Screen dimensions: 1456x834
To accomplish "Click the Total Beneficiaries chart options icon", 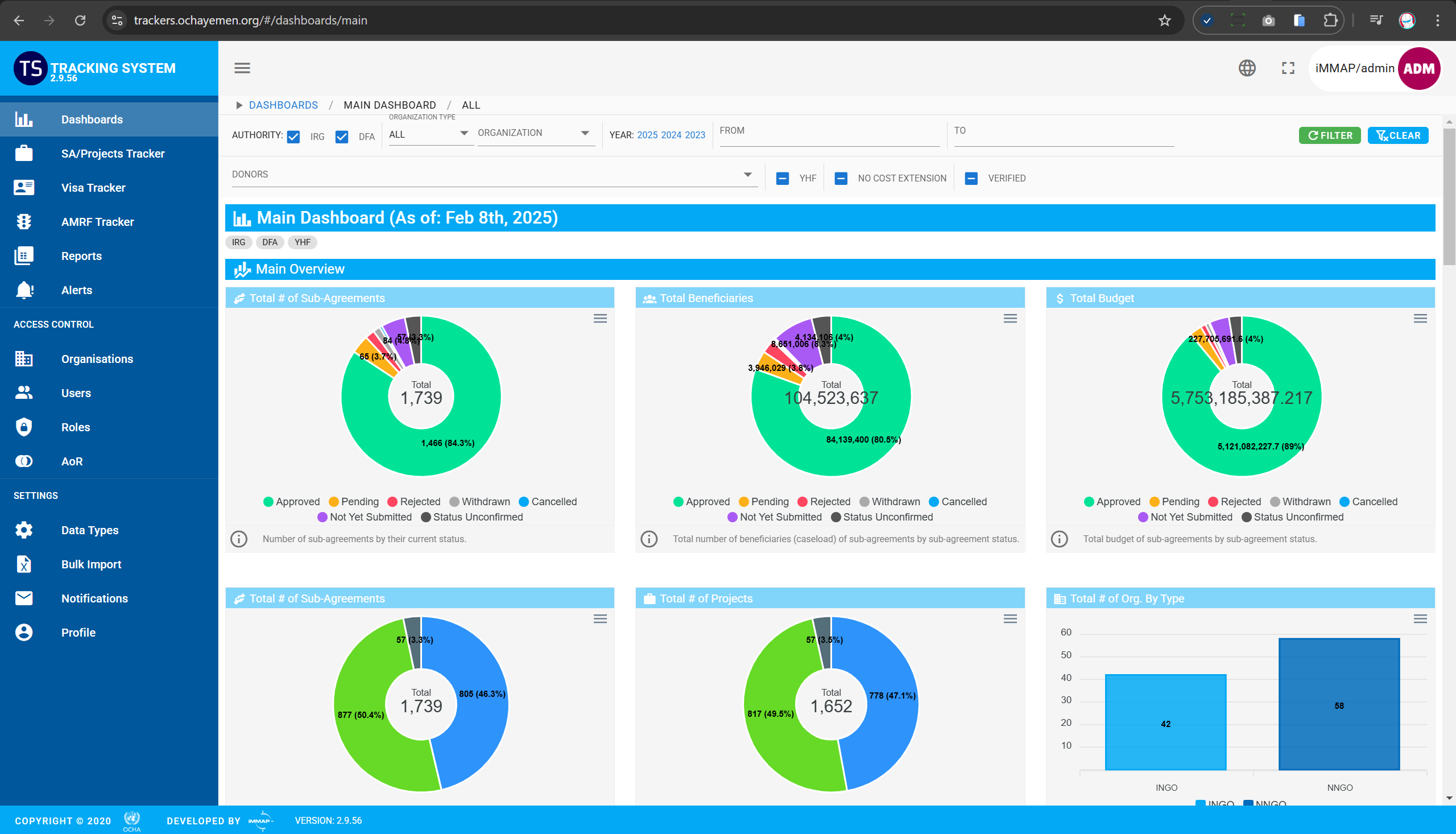I will coord(1010,319).
